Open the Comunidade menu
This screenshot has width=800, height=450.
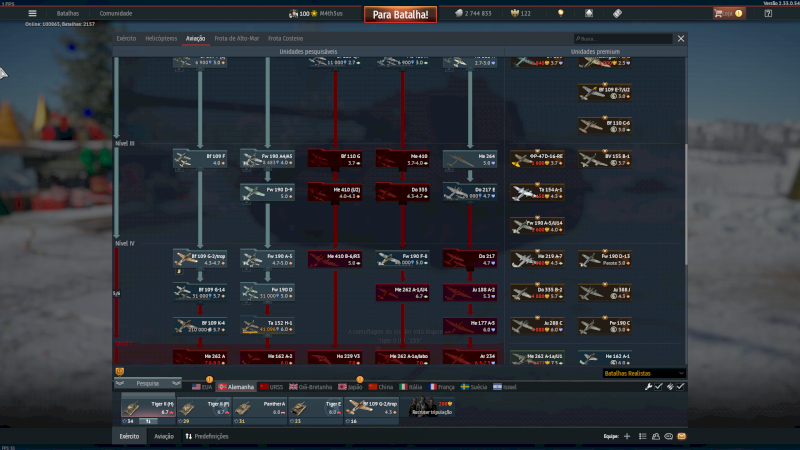click(116, 13)
